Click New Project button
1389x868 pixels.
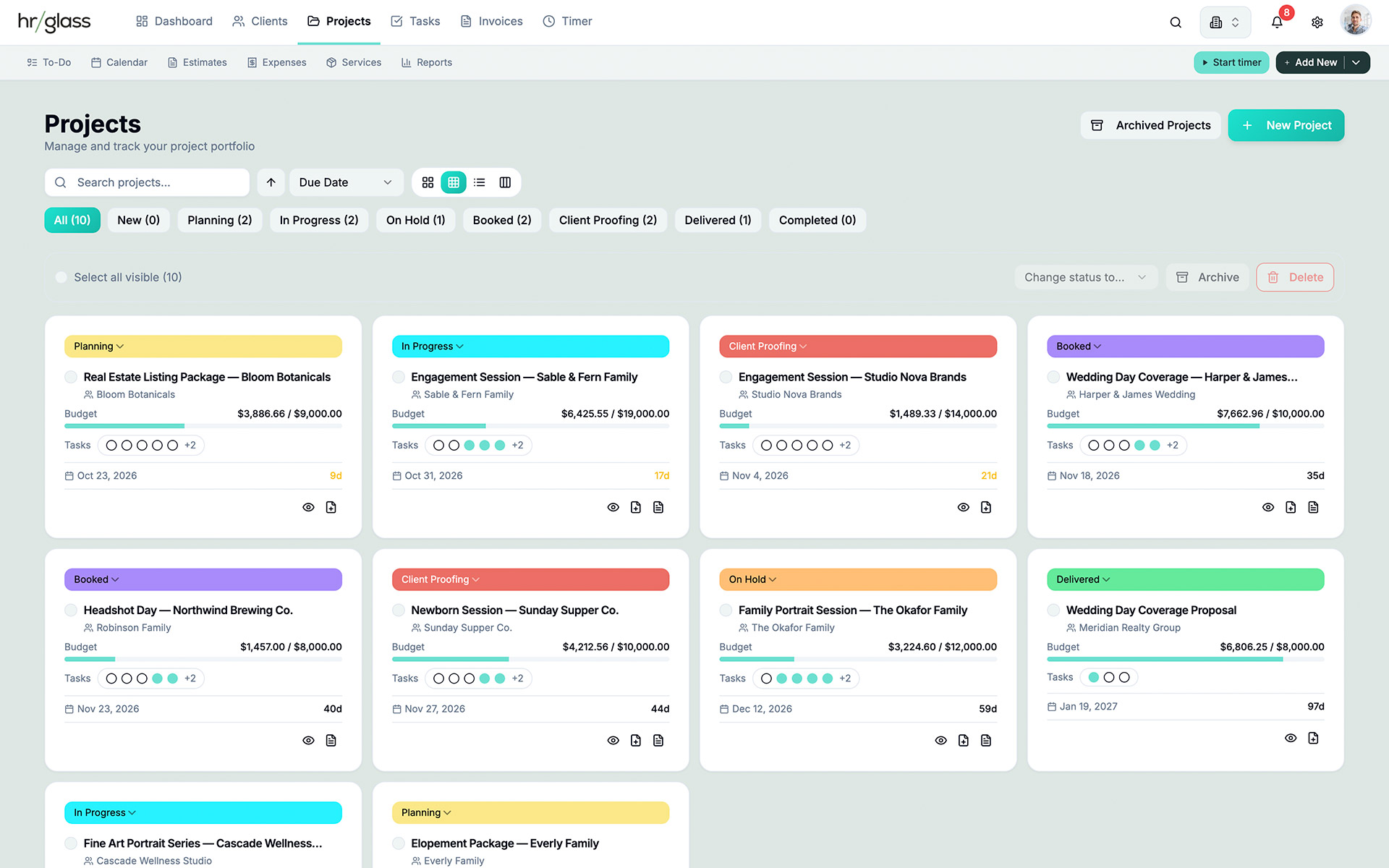[1286, 125]
